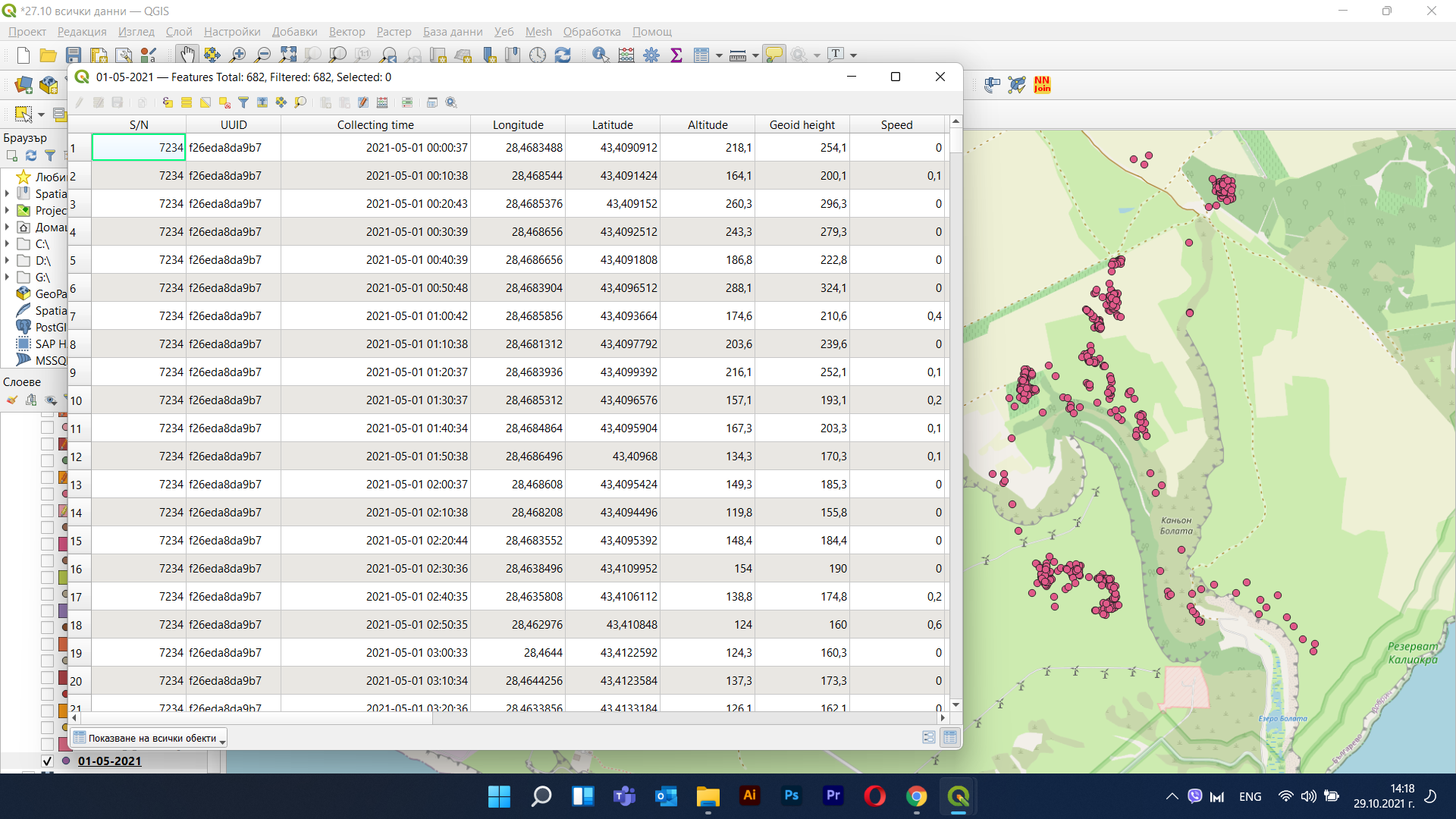Sort by the Altitude column header
This screenshot has height=819, width=1456.
point(708,124)
